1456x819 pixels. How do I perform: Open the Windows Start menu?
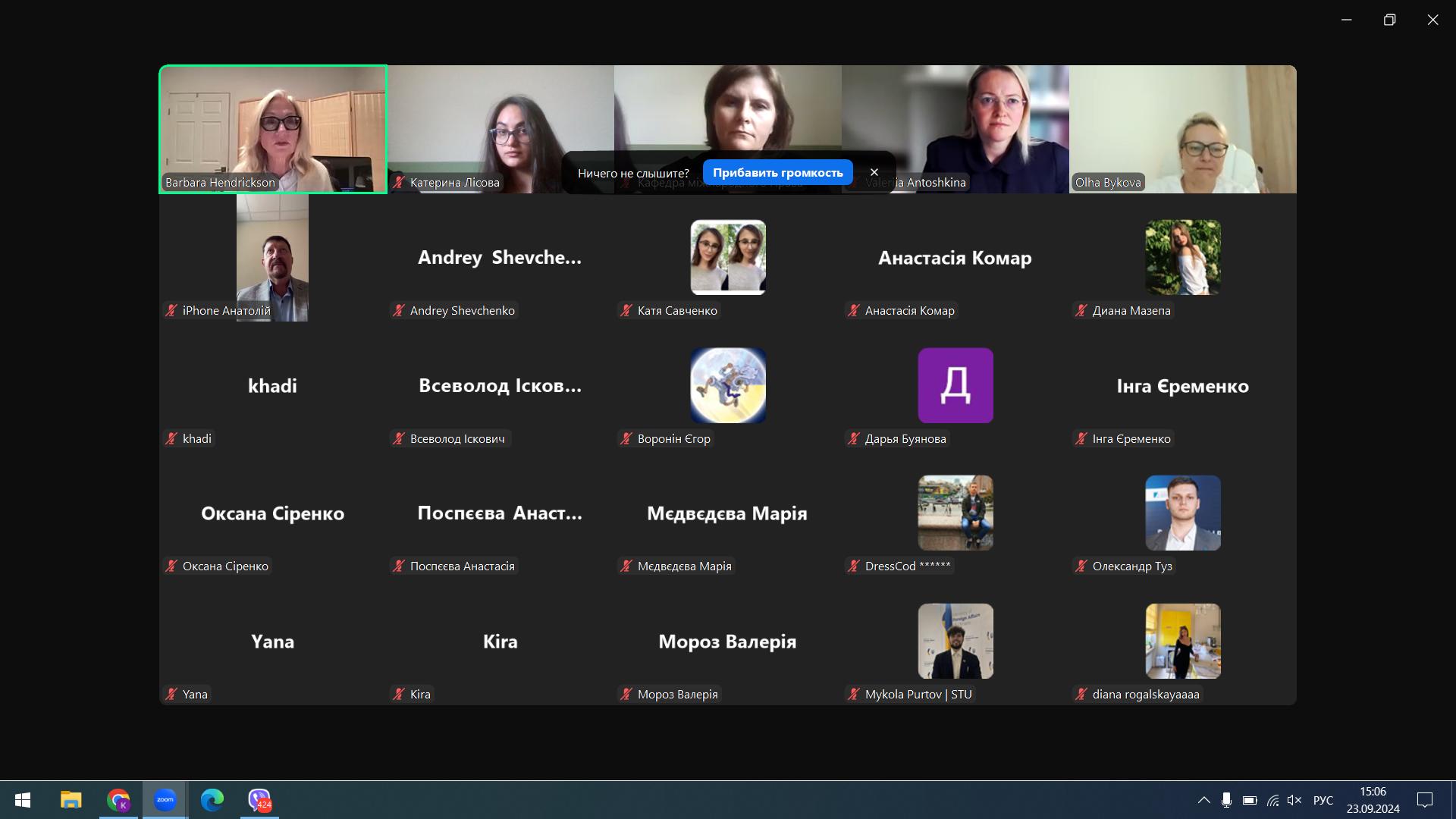click(x=23, y=800)
